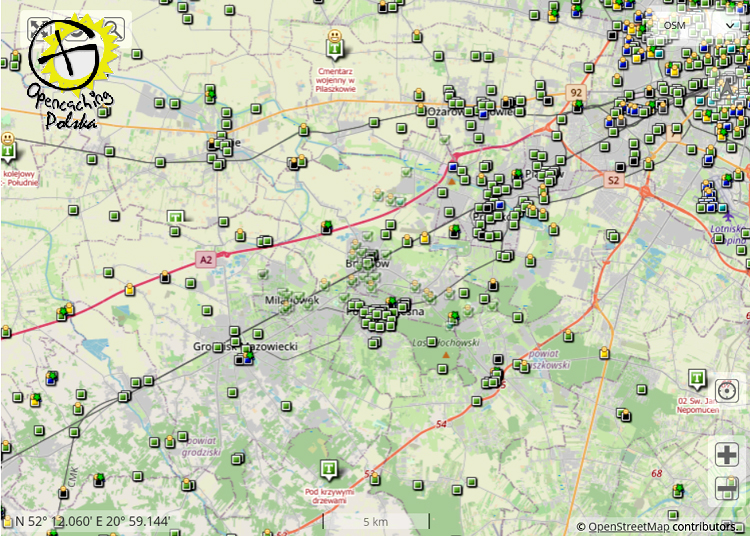The image size is (750, 536).
Task: Click the N 52° 12.060' coordinates readout
Action: (92, 521)
